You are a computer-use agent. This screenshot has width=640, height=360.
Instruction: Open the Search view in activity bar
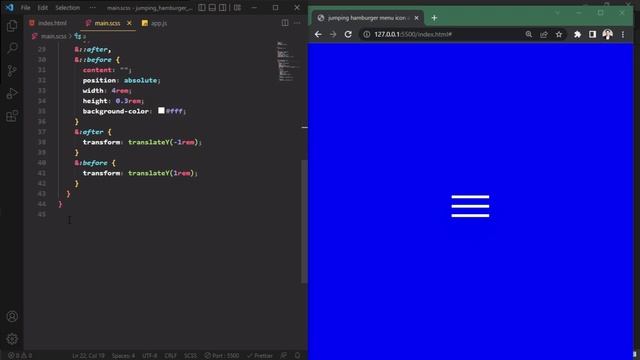[x=12, y=48]
